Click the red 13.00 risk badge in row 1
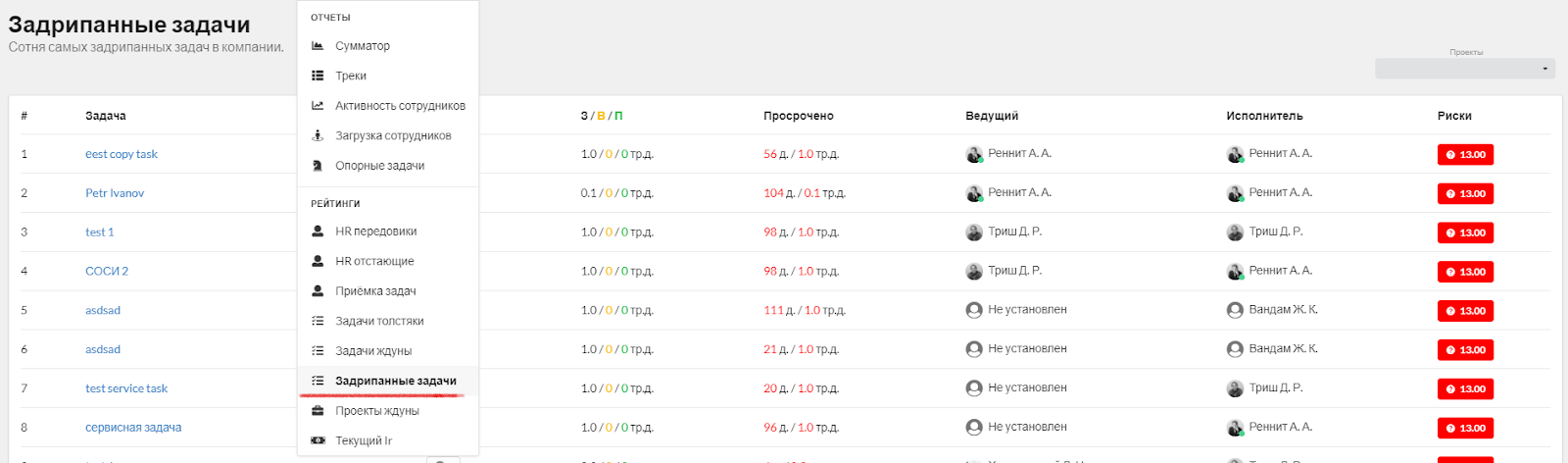Image resolution: width=1568 pixels, height=463 pixels. coord(1465,155)
